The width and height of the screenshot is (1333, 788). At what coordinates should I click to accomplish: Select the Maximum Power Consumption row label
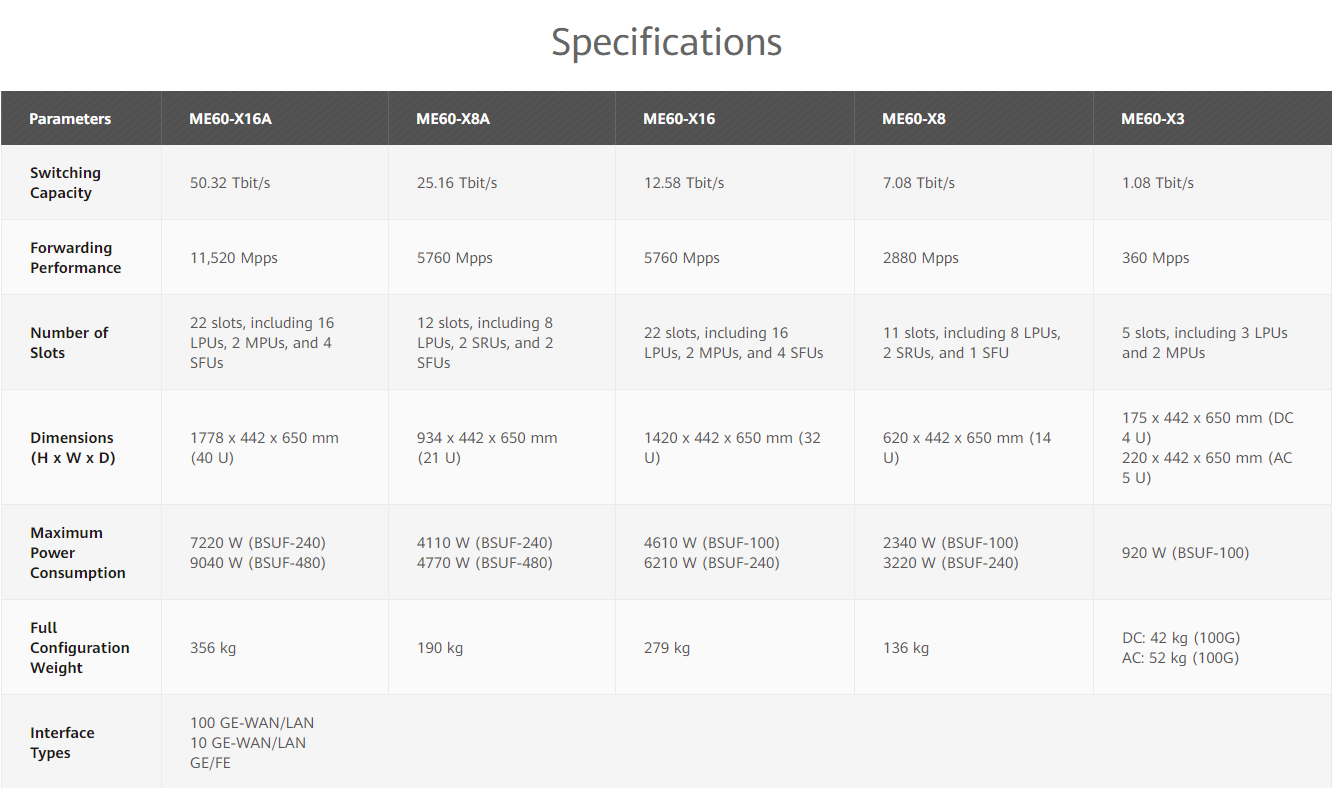coord(77,553)
